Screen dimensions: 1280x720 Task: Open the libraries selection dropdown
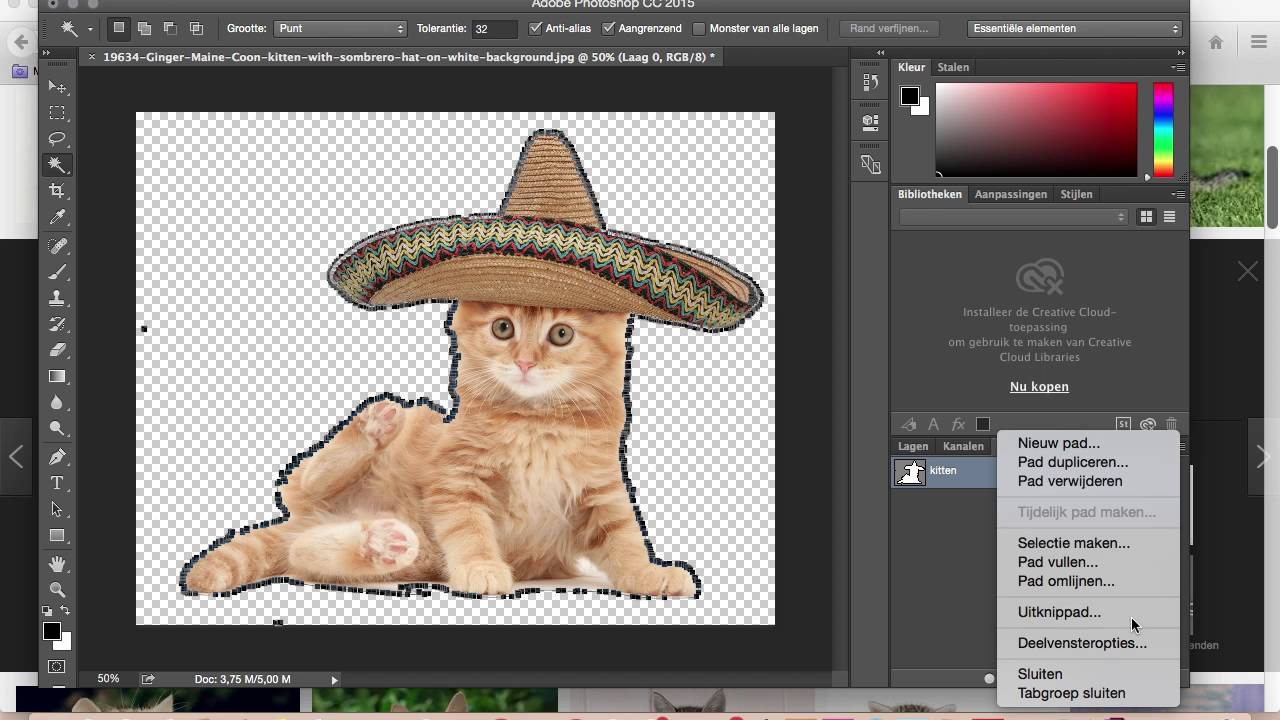[x=1013, y=217]
